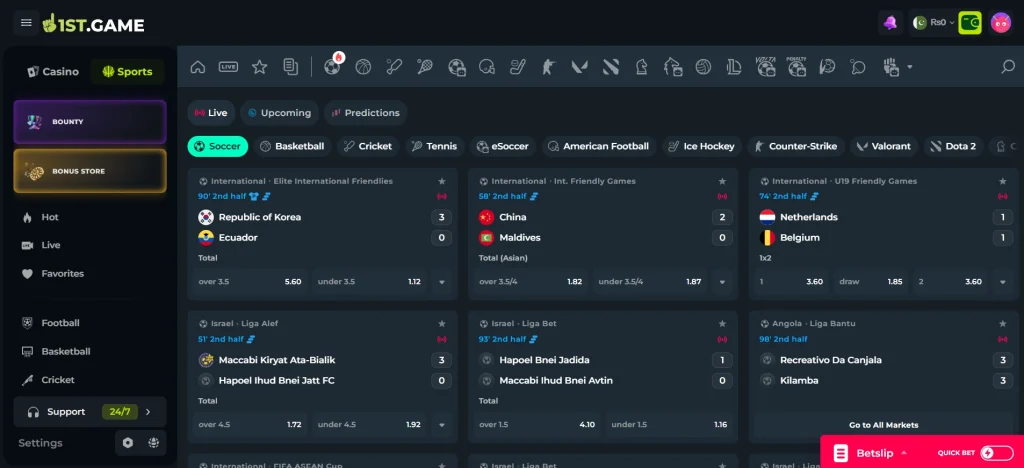Open the notifications bell icon

point(890,23)
